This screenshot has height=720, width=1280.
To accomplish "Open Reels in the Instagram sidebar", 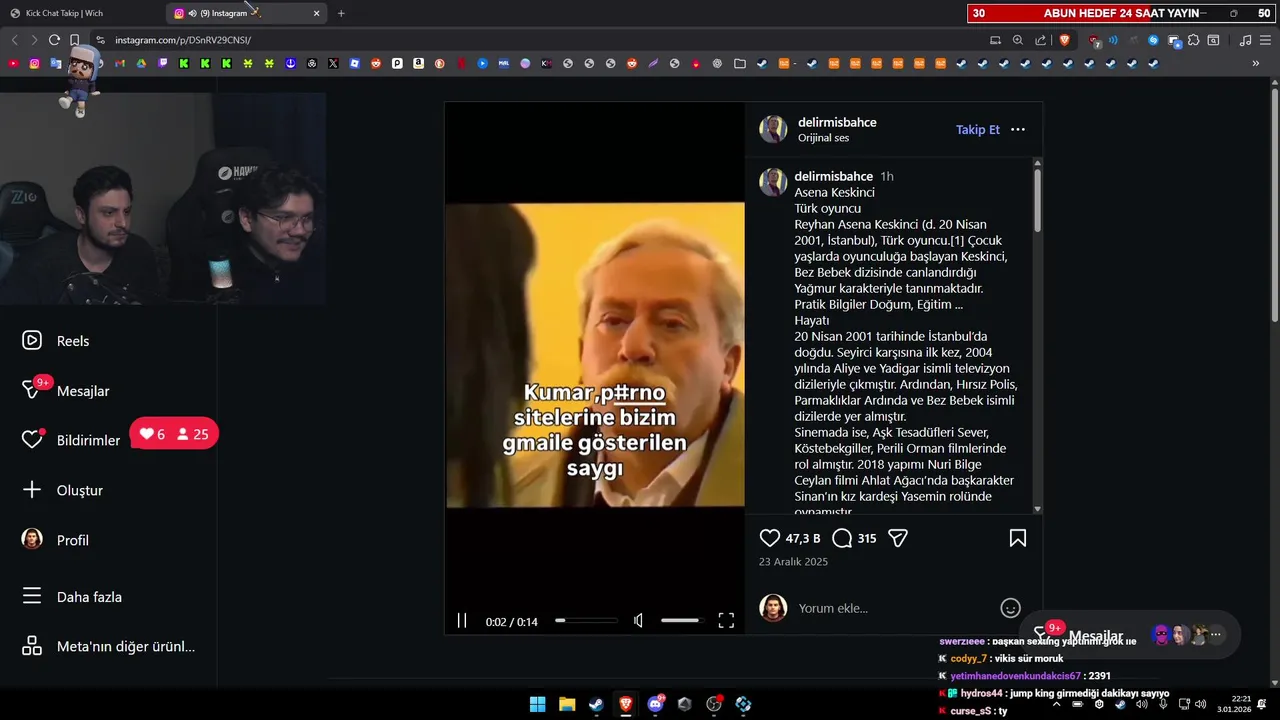I will (55, 341).
